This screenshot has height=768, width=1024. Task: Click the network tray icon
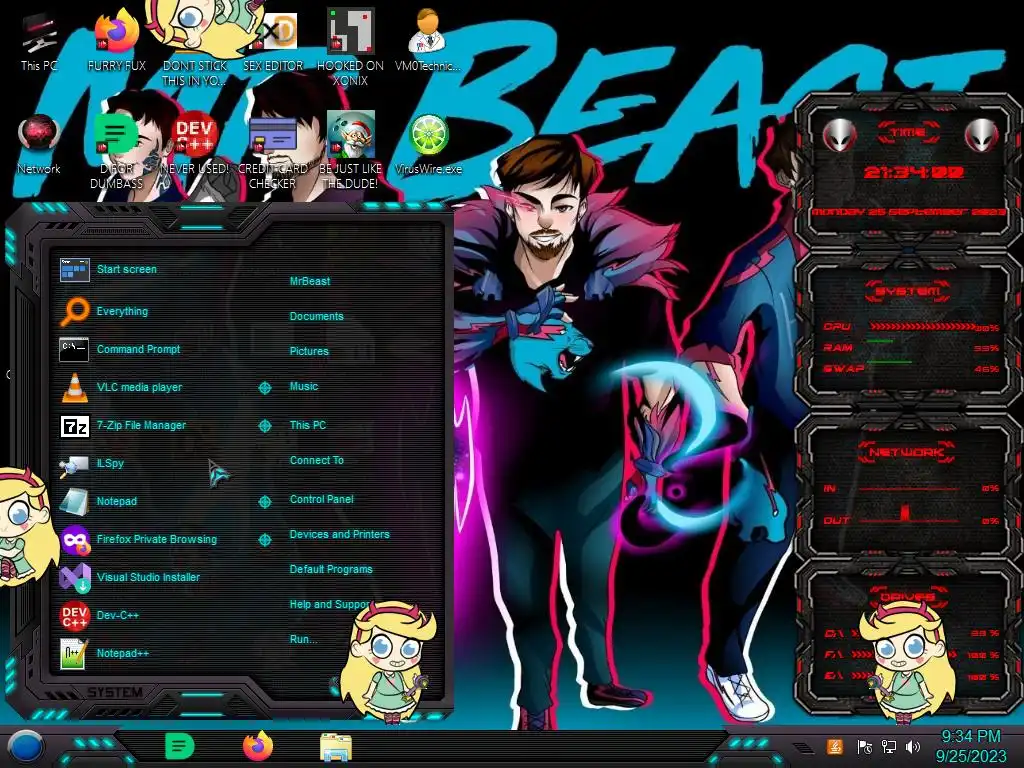pyautogui.click(x=889, y=747)
